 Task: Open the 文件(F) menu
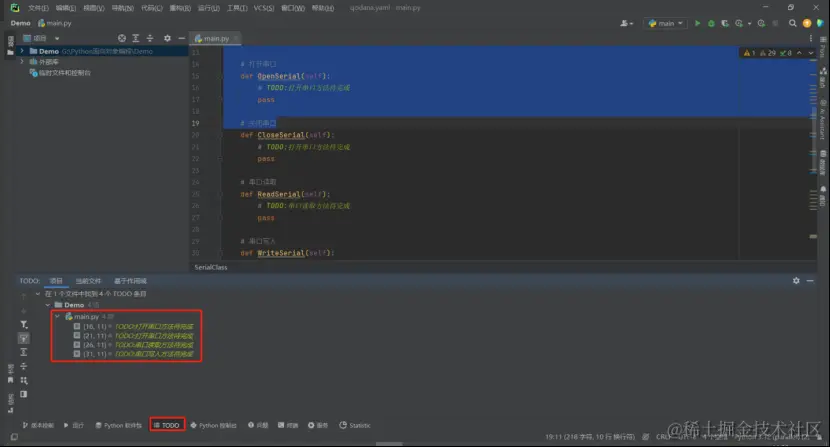tap(38, 8)
